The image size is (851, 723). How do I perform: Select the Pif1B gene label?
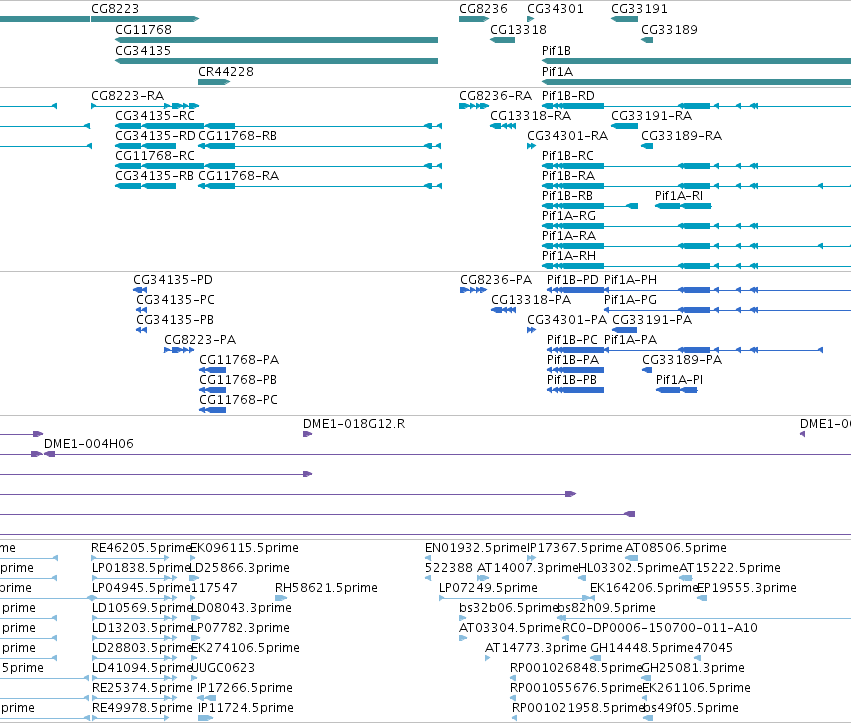(556, 51)
